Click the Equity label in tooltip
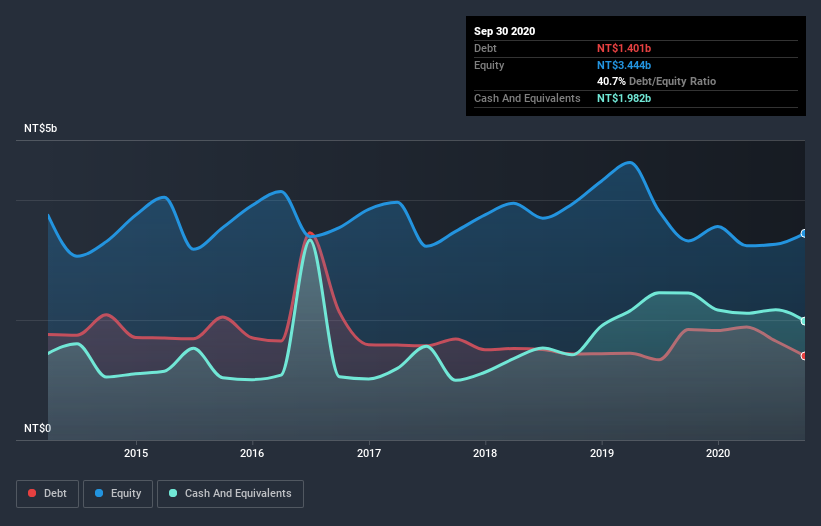Viewport: 821px width, 526px height. (489, 65)
